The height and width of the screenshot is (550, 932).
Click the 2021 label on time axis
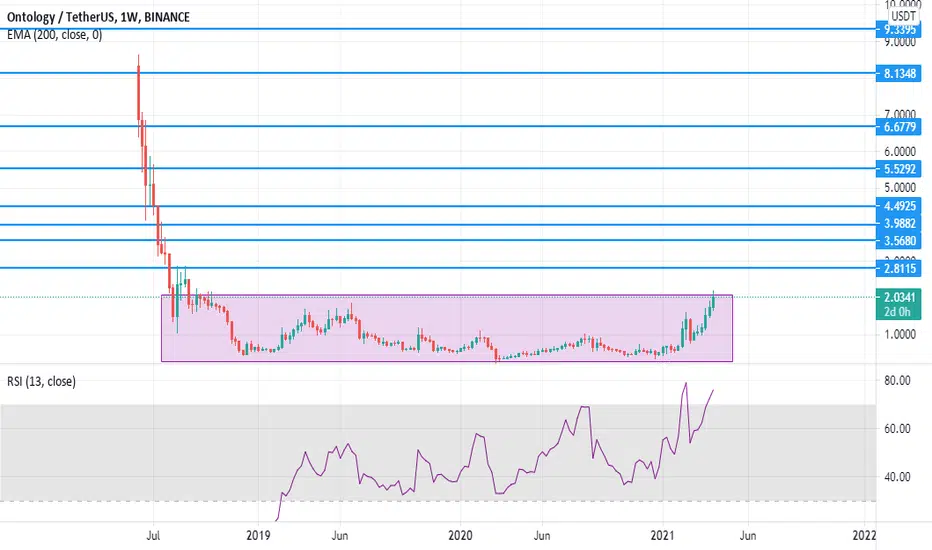coord(662,536)
